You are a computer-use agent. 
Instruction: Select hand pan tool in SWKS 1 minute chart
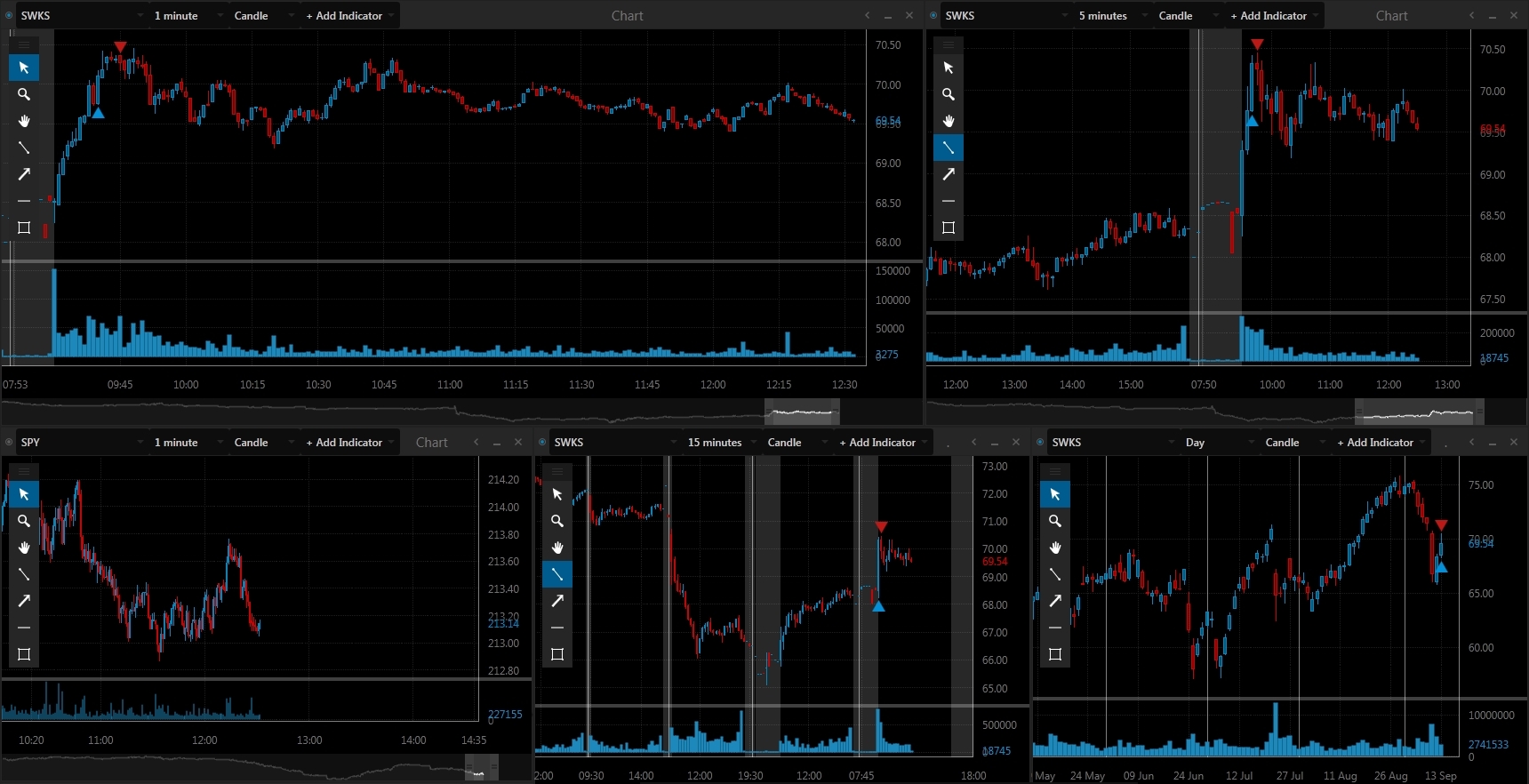pos(24,121)
